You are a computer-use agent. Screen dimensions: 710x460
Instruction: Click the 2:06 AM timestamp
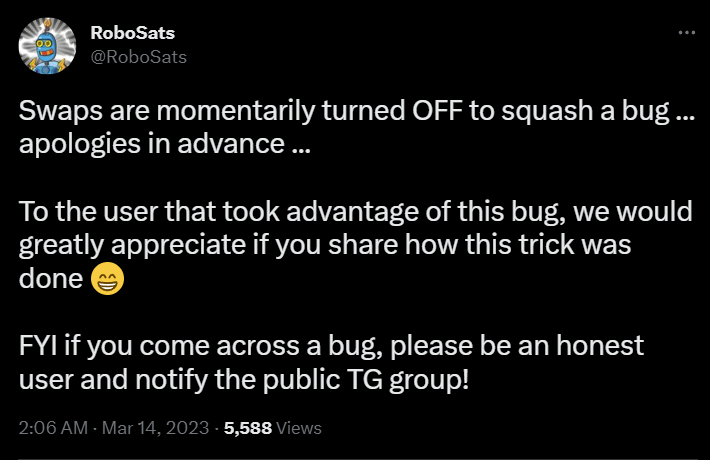tap(50, 428)
